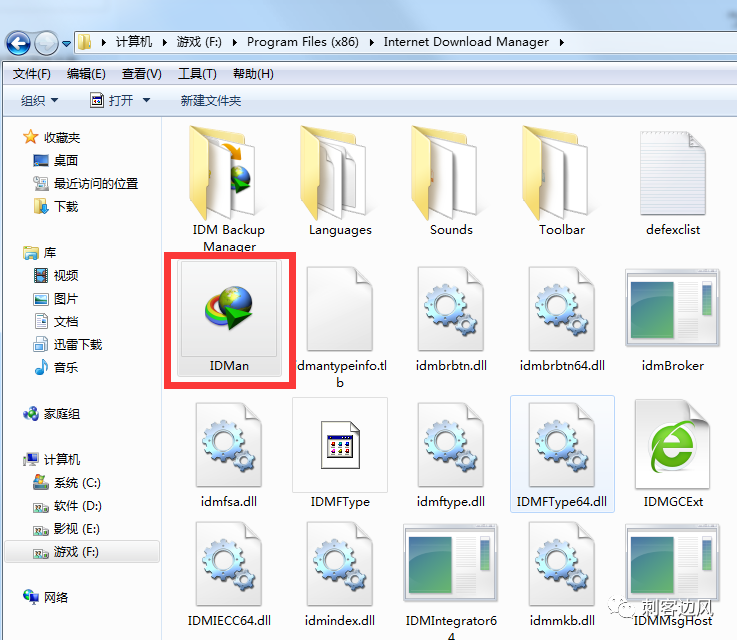
Task: Navigate to Program Files (x86) breadcrumb
Action: (x=303, y=42)
